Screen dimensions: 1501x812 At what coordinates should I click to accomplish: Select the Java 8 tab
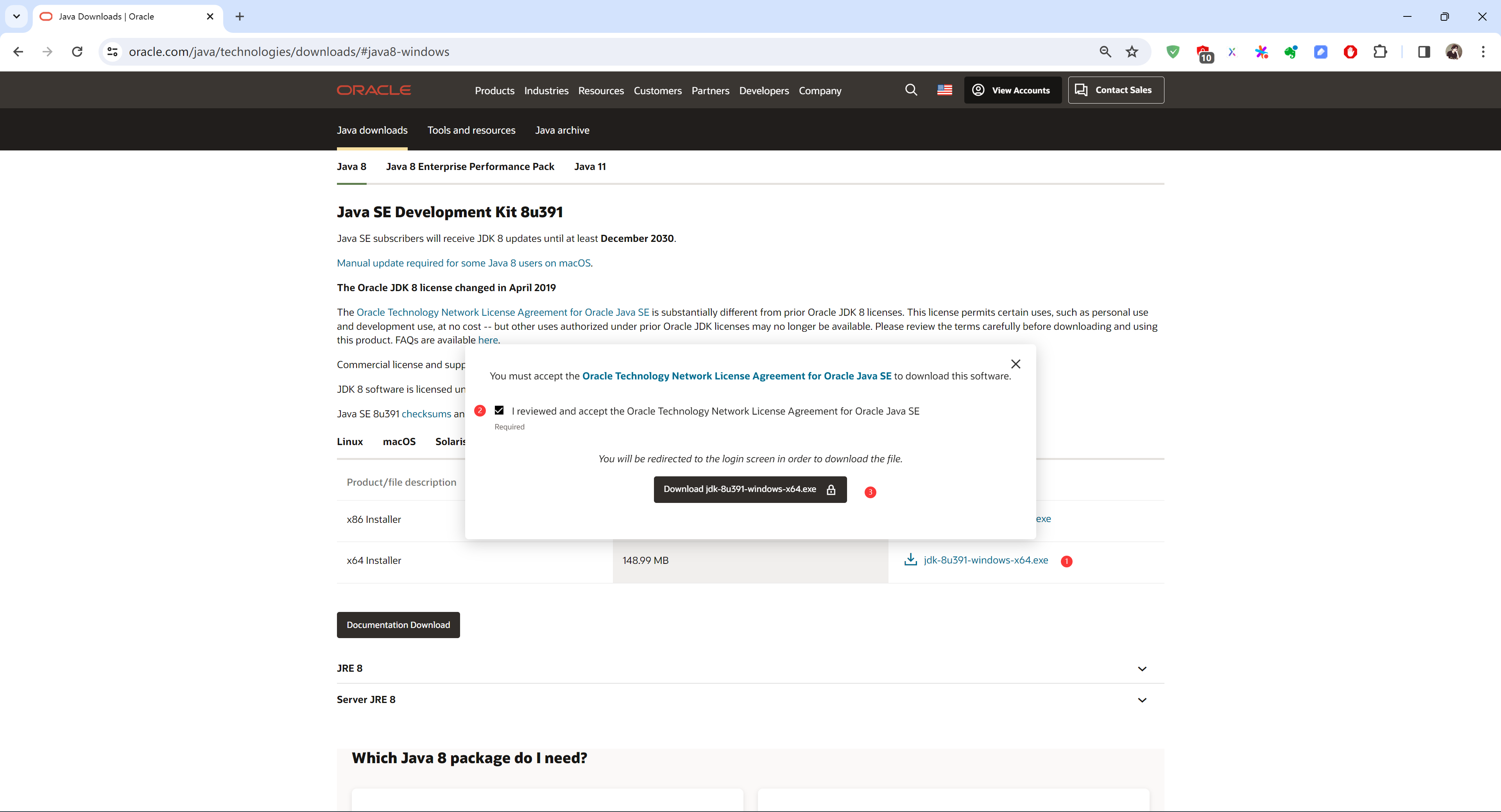coord(351,166)
